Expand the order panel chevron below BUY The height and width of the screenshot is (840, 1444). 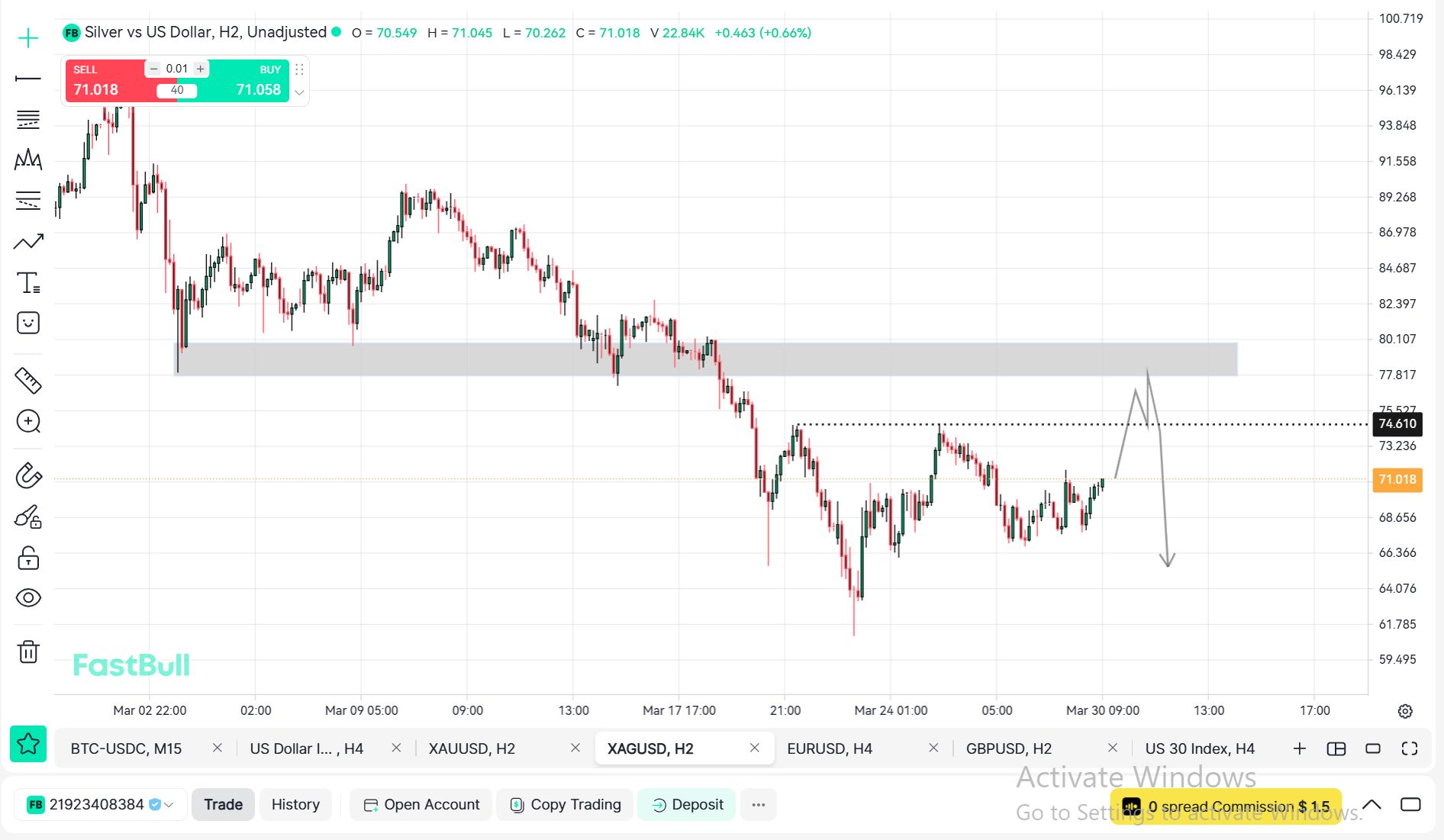coord(300,92)
